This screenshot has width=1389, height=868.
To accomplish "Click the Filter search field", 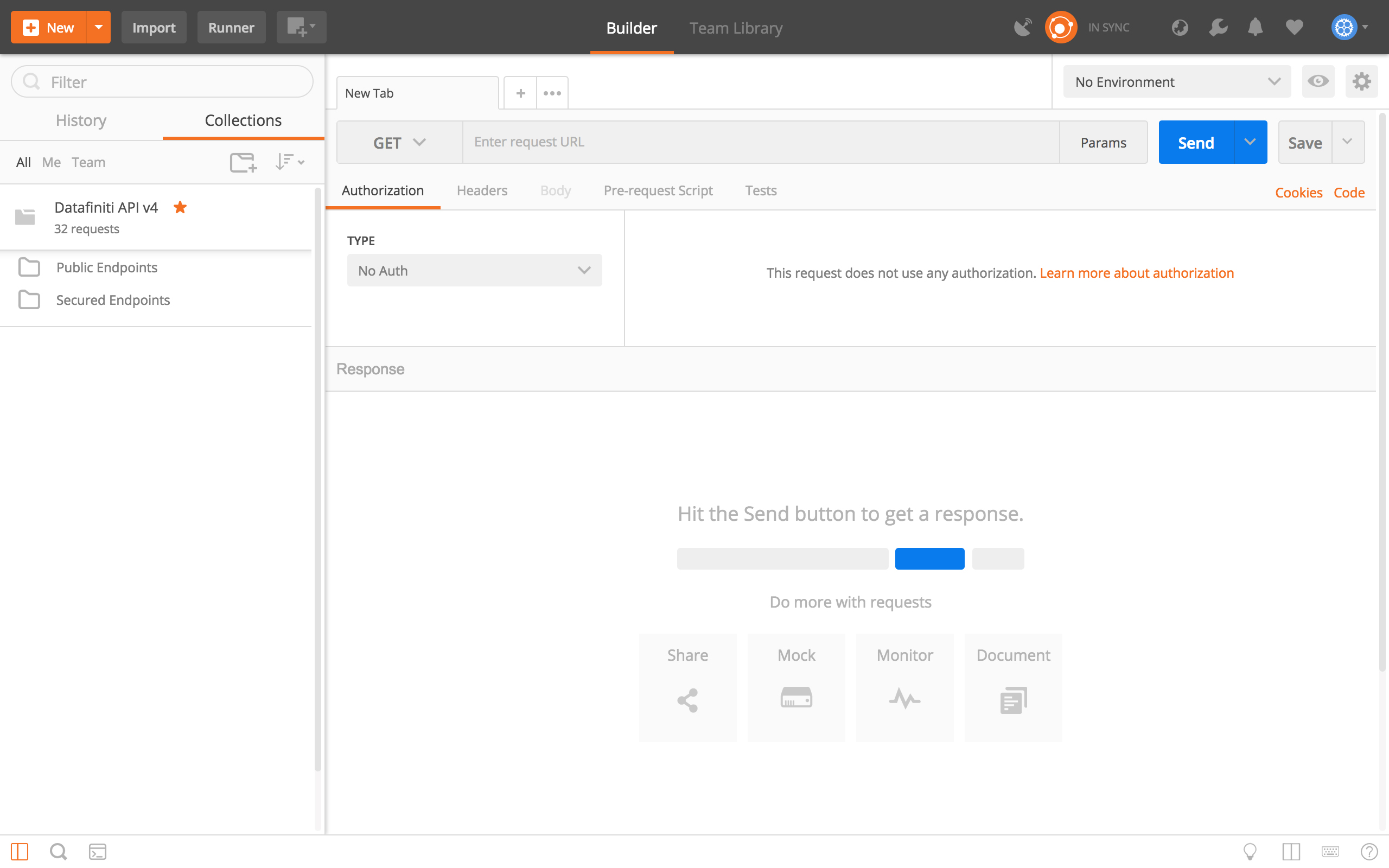I will [x=162, y=81].
